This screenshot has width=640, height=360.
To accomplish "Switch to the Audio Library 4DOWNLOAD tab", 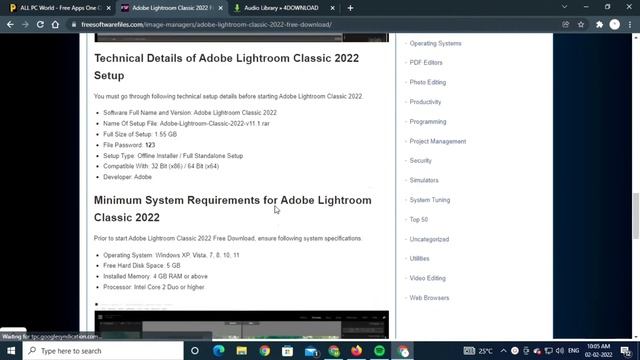I will coord(284,8).
